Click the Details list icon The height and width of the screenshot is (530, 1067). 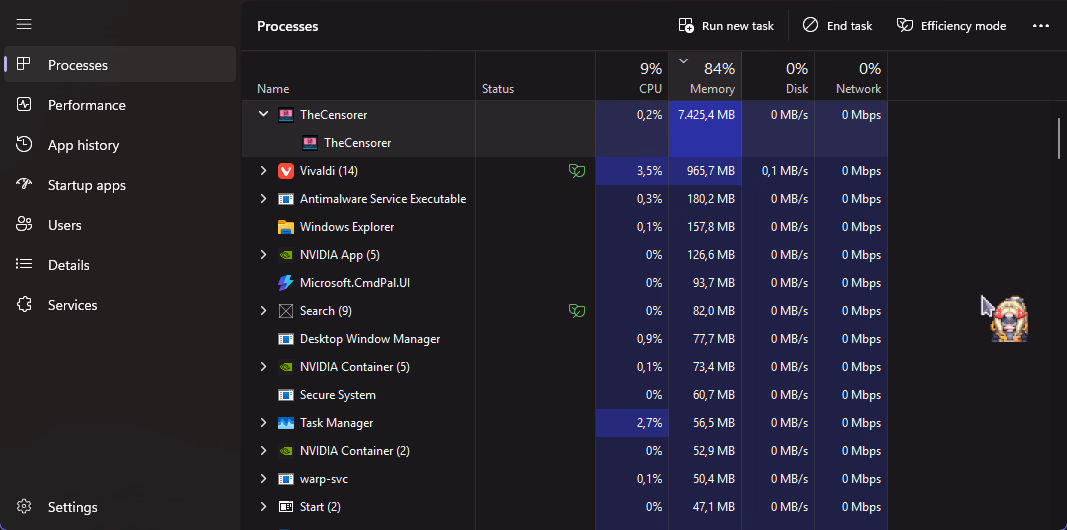coord(24,264)
